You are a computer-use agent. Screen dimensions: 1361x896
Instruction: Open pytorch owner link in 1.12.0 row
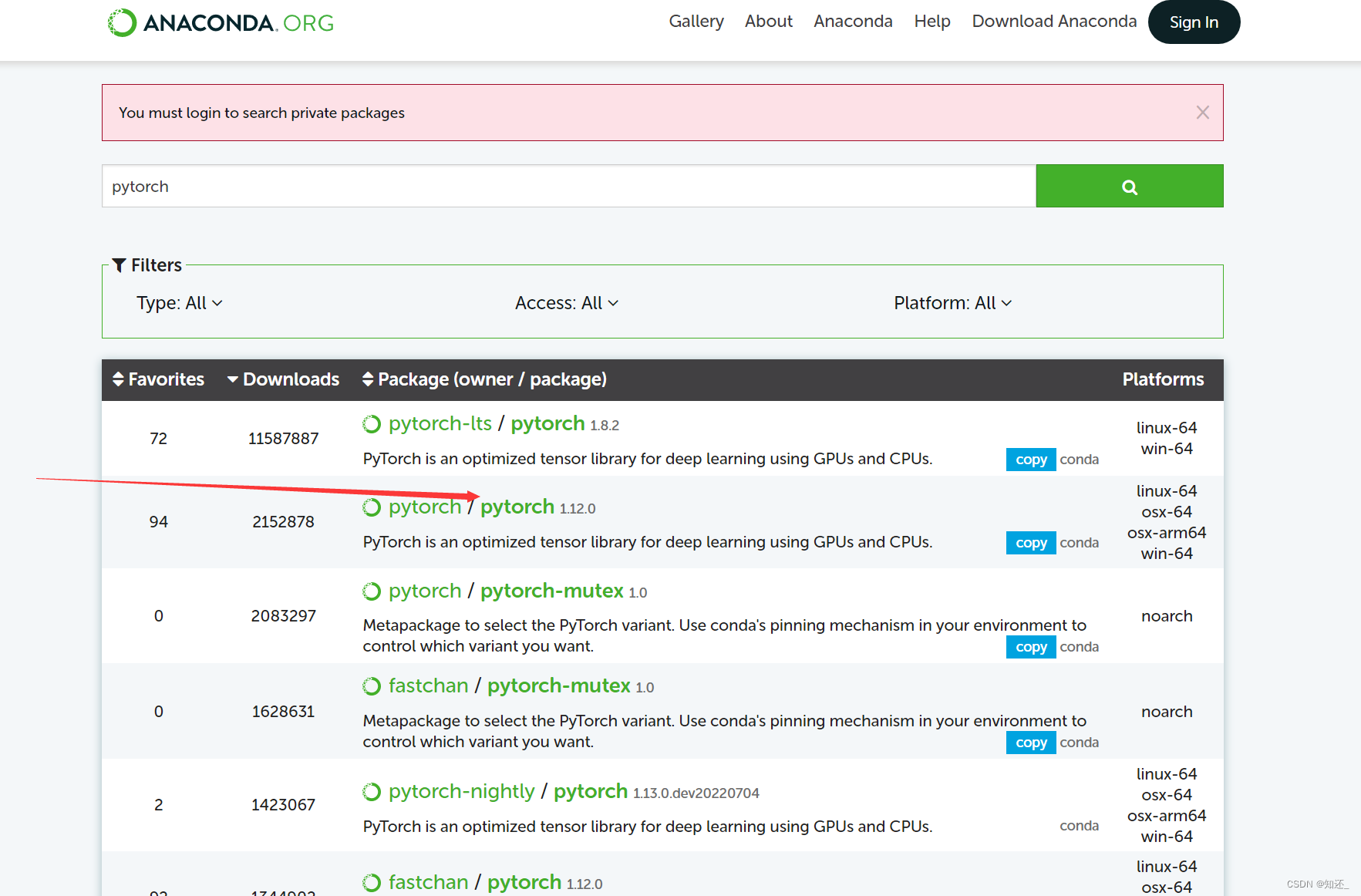425,507
